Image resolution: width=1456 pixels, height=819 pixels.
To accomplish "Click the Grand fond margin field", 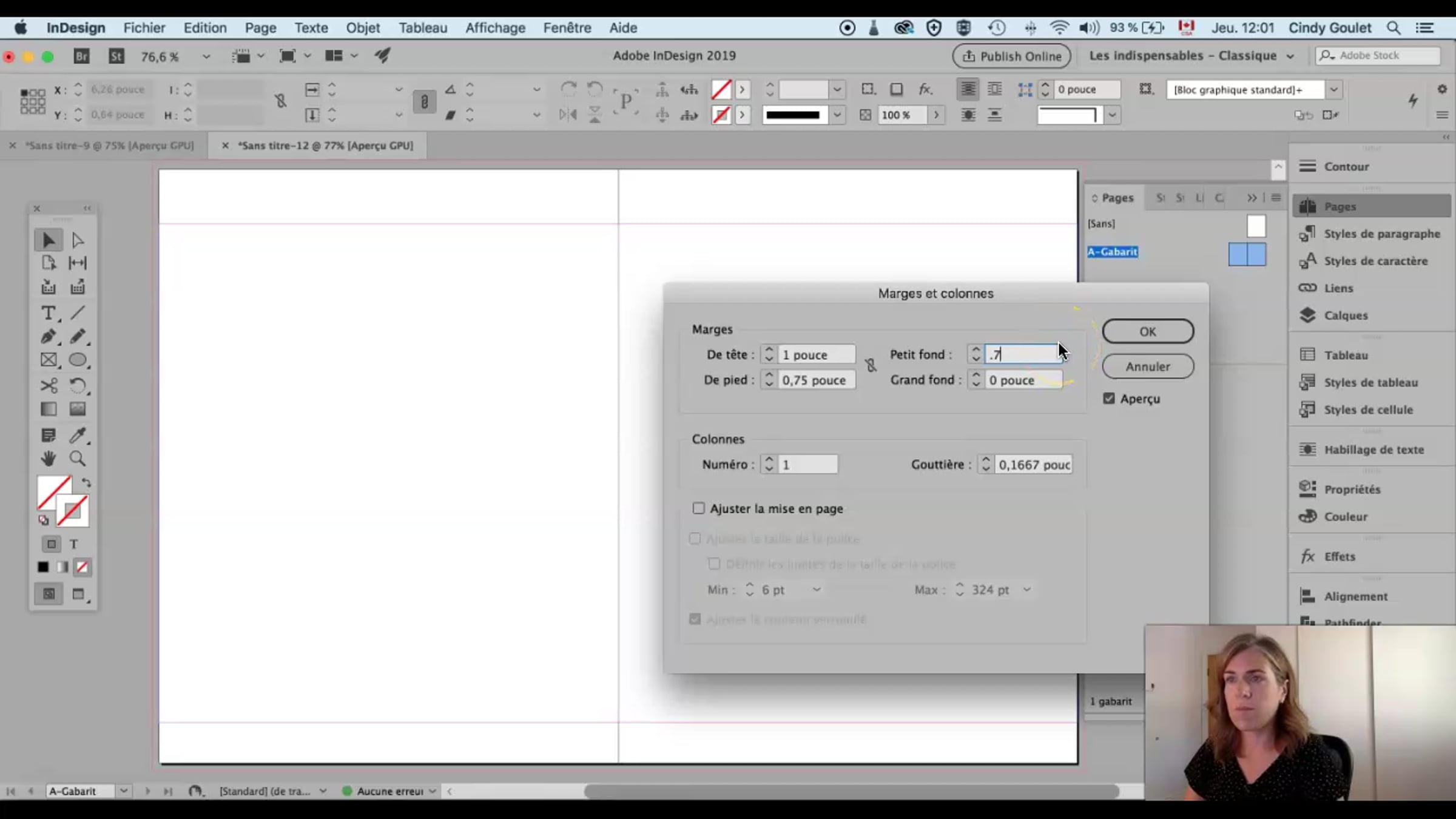I will (1023, 380).
